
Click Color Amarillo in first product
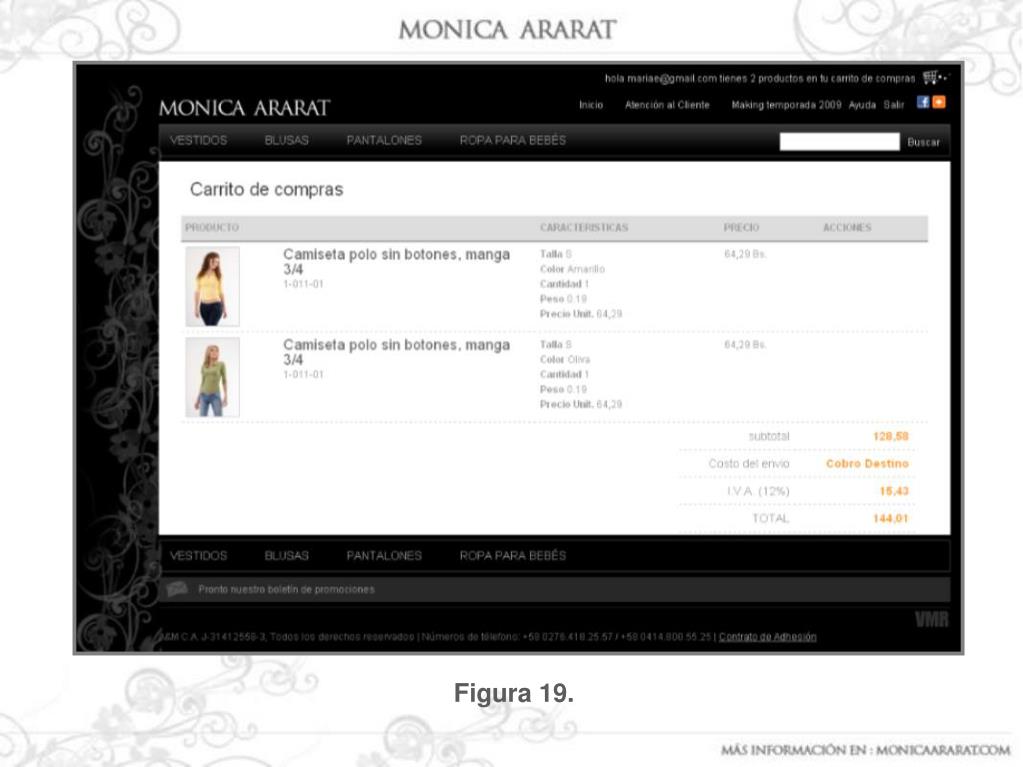point(572,269)
